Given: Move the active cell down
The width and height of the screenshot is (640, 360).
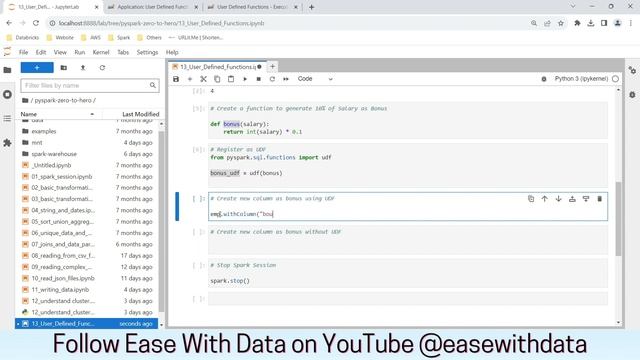Looking at the screenshot, I should click(x=558, y=199).
